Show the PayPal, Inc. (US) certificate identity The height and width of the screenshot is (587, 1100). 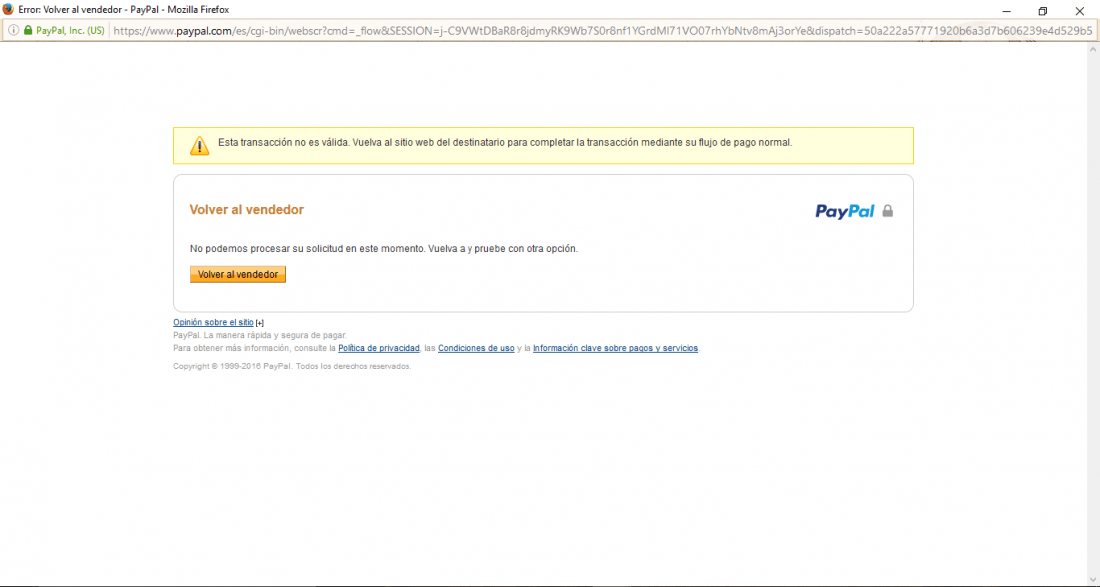coord(70,31)
